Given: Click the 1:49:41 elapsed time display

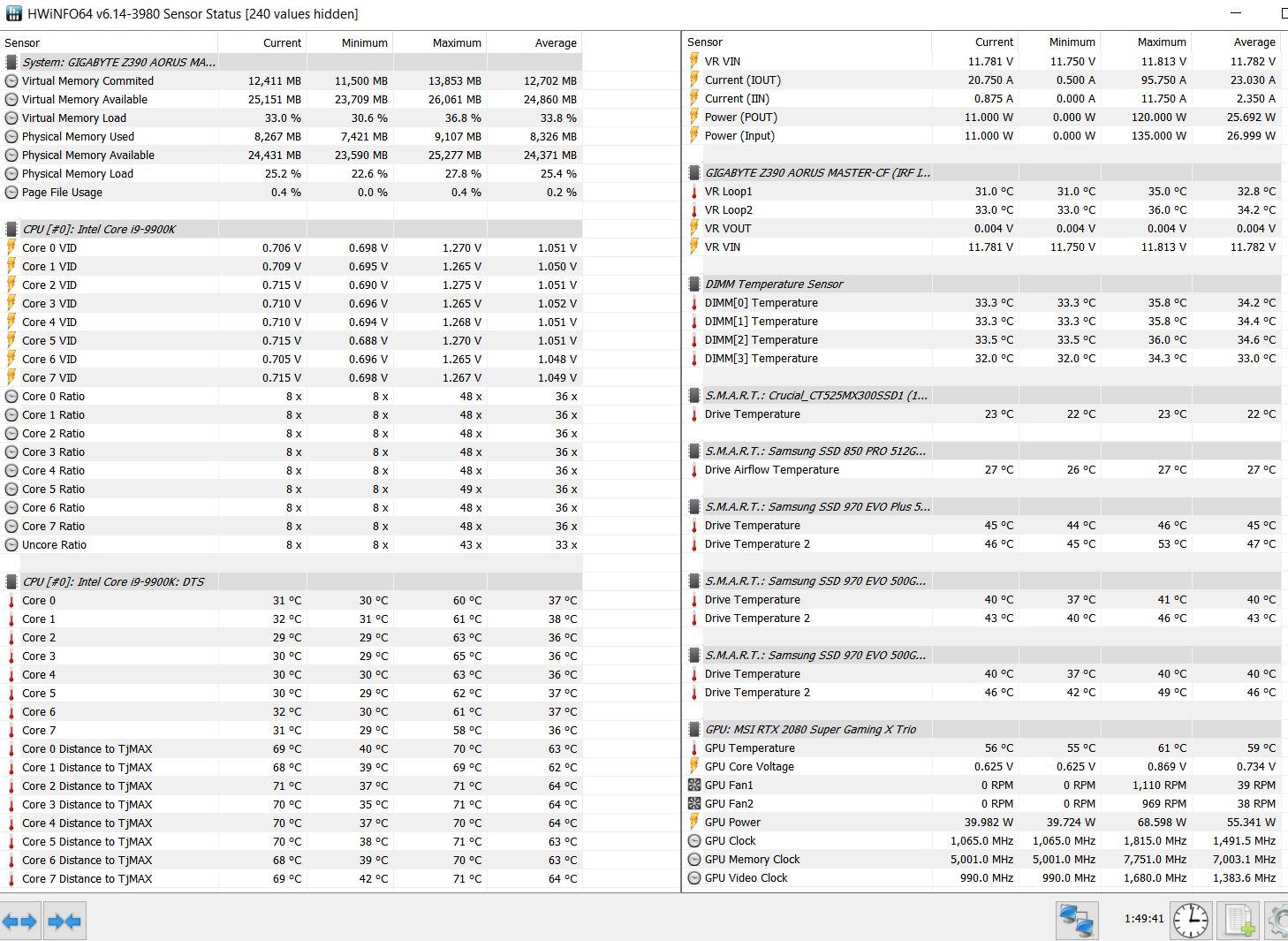Looking at the screenshot, I should coord(1144,919).
